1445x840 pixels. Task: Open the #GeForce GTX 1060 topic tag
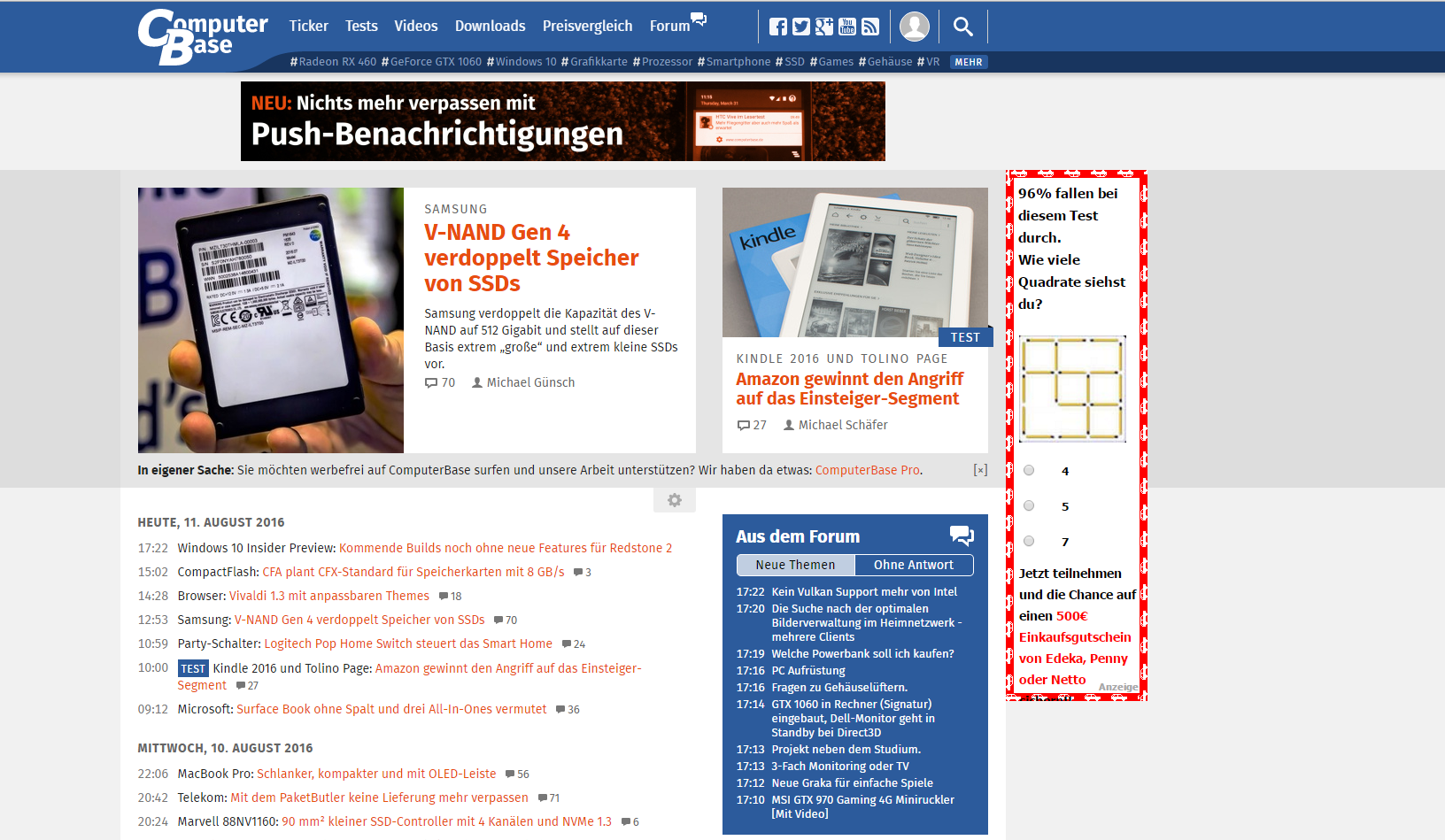point(431,62)
